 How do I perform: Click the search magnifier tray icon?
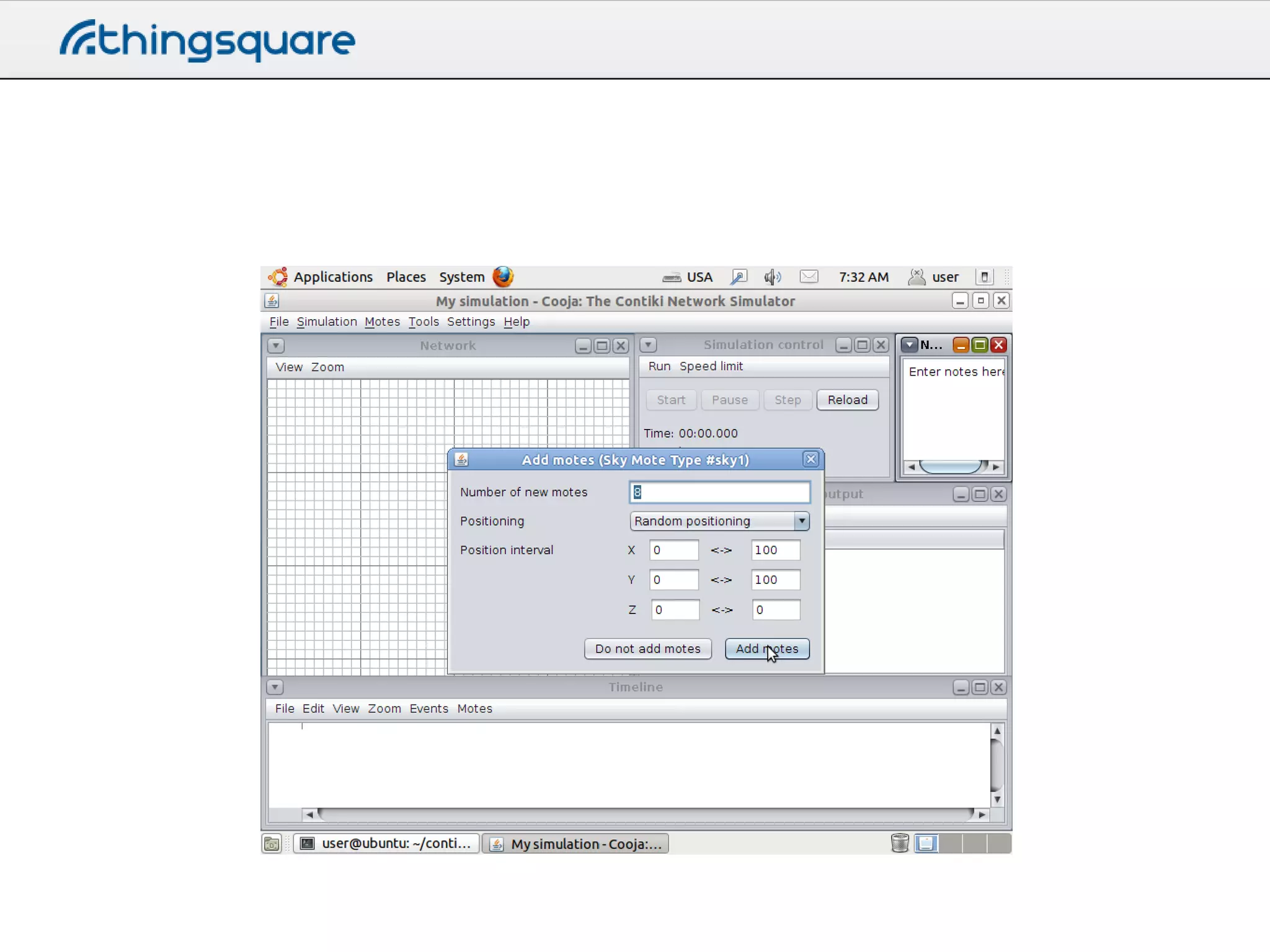[739, 277]
